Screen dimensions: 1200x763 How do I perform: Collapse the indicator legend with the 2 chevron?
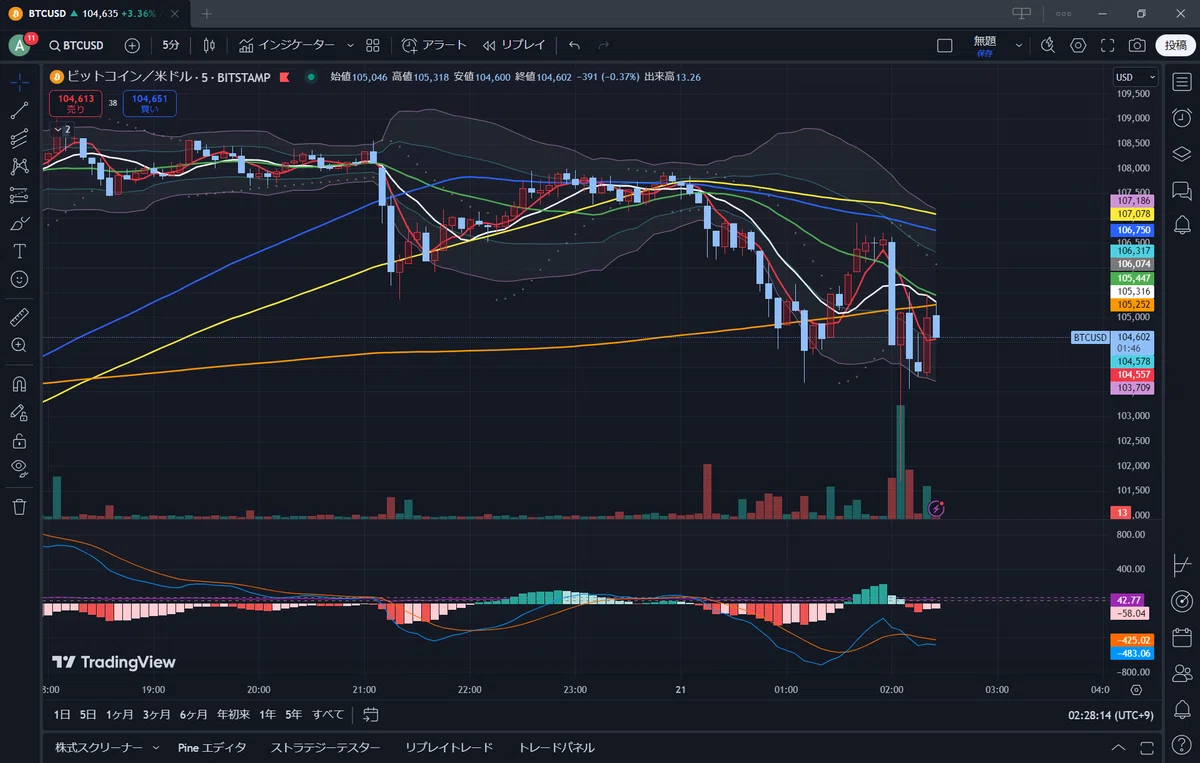(62, 129)
